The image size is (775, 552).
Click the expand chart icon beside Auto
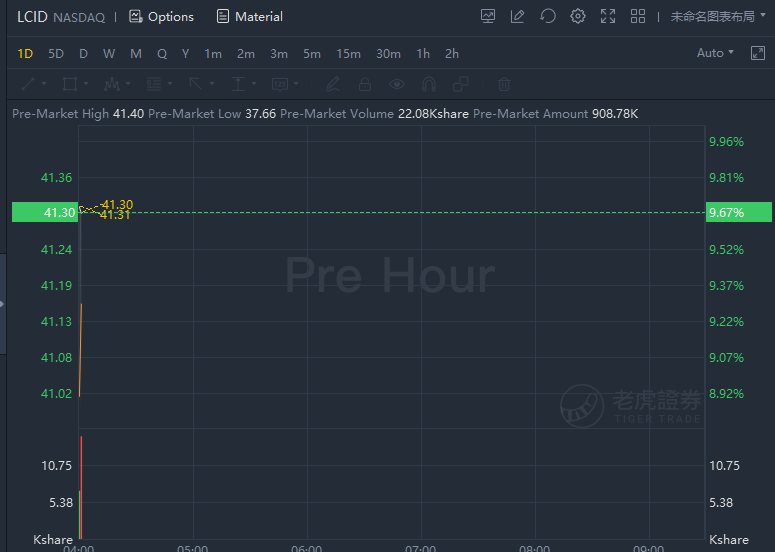(x=758, y=53)
